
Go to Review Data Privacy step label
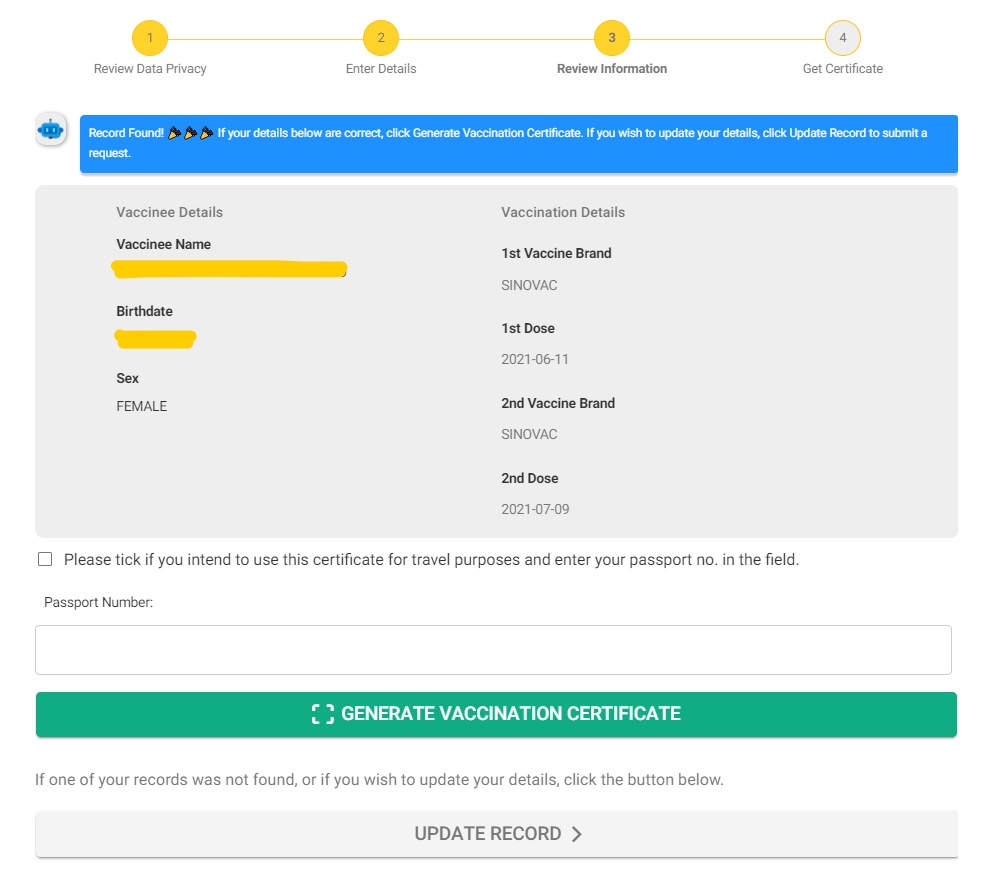(x=150, y=69)
